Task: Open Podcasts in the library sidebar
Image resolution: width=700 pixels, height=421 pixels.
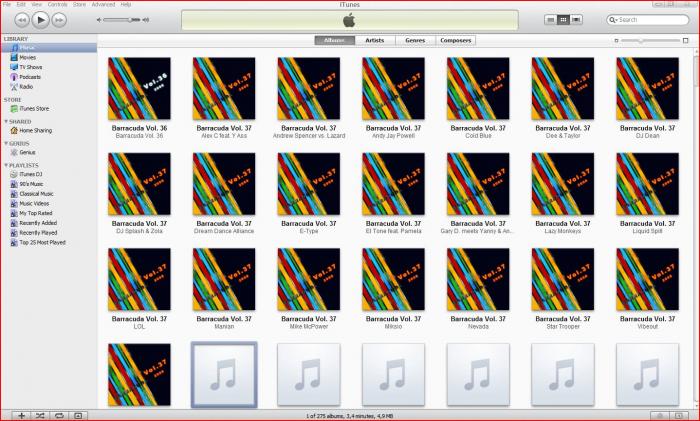Action: (29, 77)
